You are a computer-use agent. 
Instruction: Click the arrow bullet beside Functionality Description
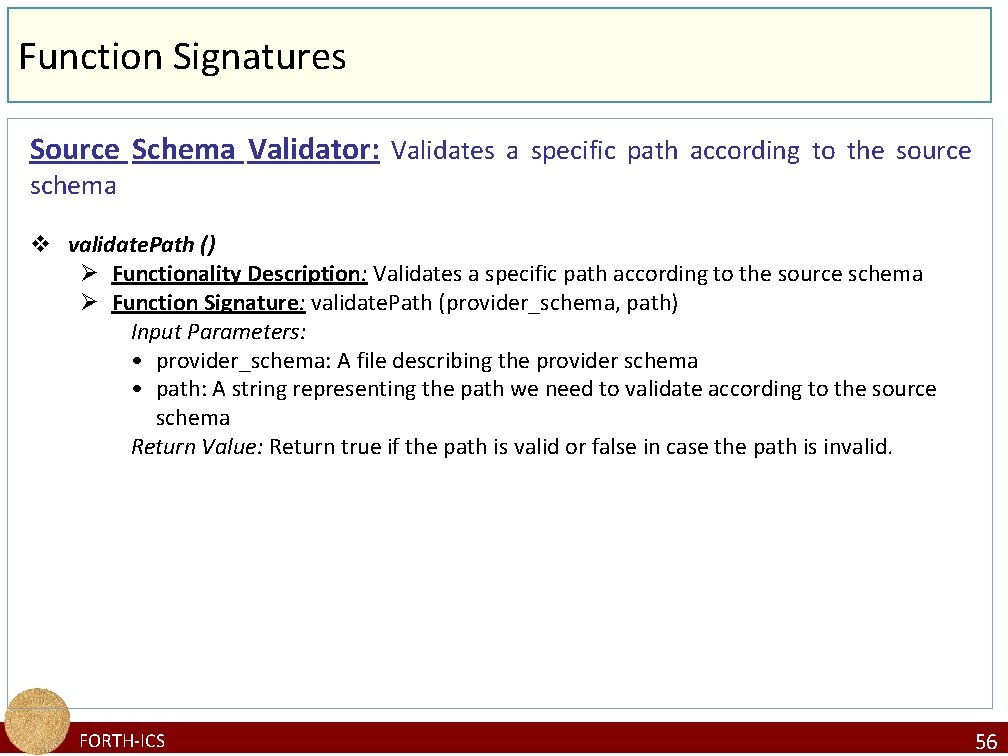pyautogui.click(x=89, y=274)
